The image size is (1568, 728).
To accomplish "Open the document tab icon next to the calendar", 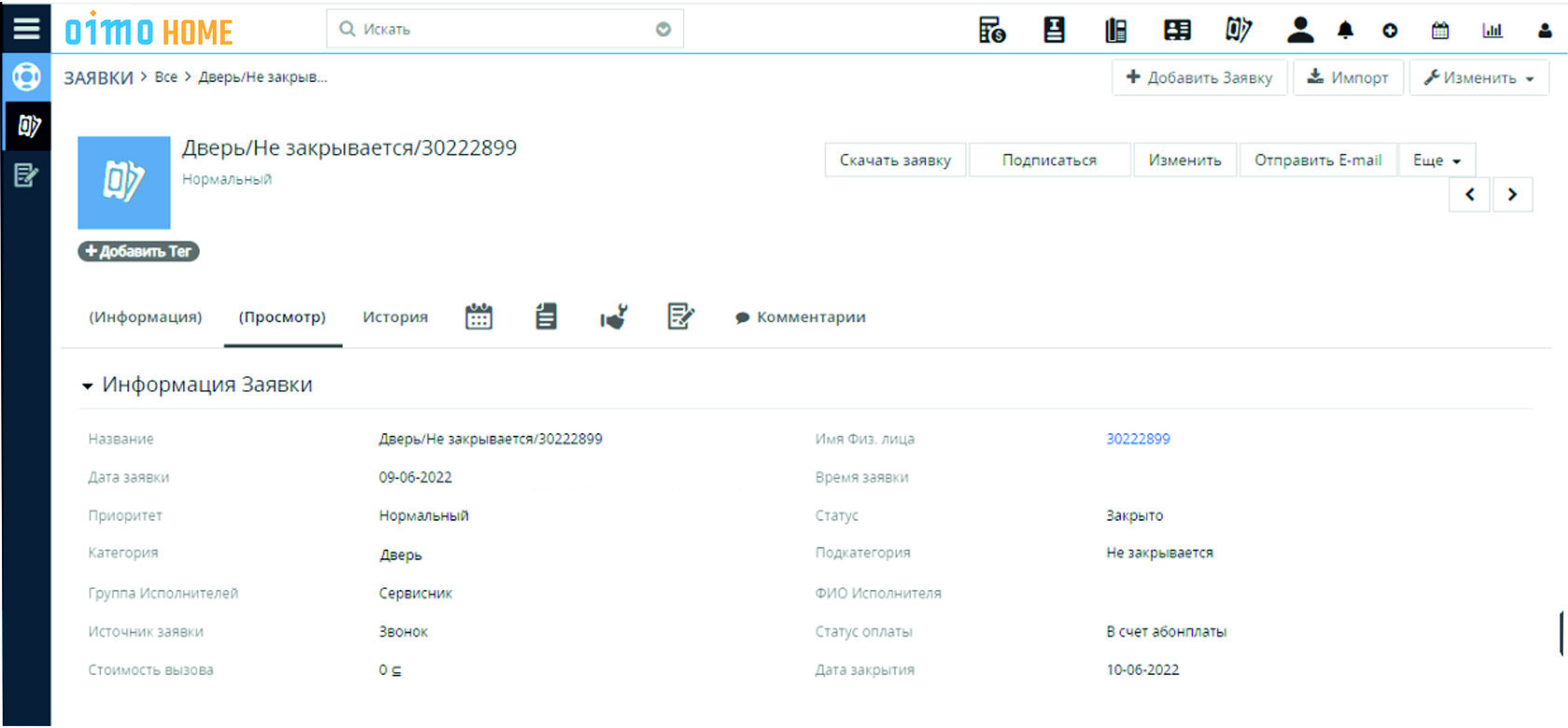I will (x=546, y=317).
